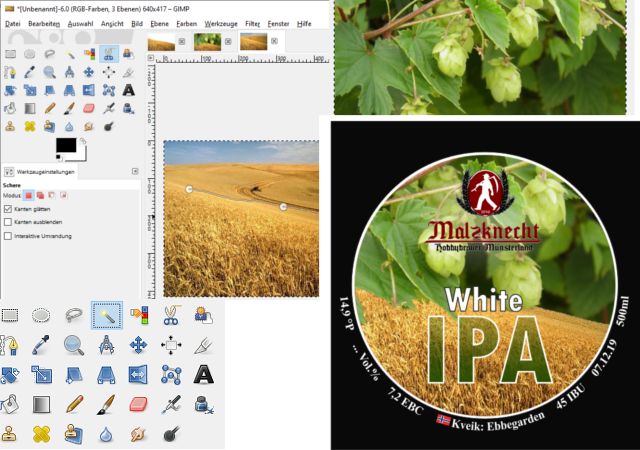Open the Ebene menu

click(160, 24)
